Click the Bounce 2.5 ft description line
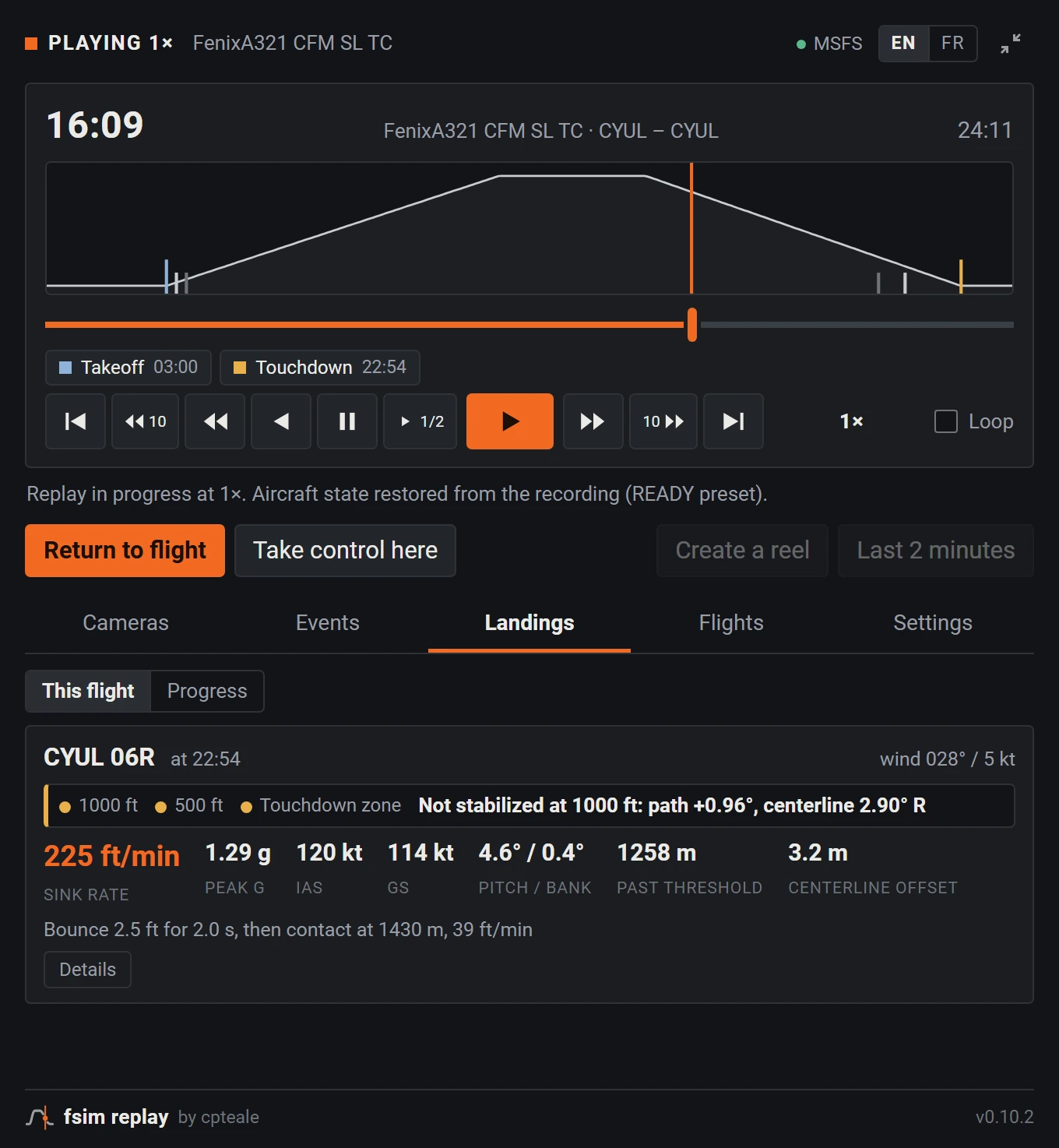 [288, 930]
